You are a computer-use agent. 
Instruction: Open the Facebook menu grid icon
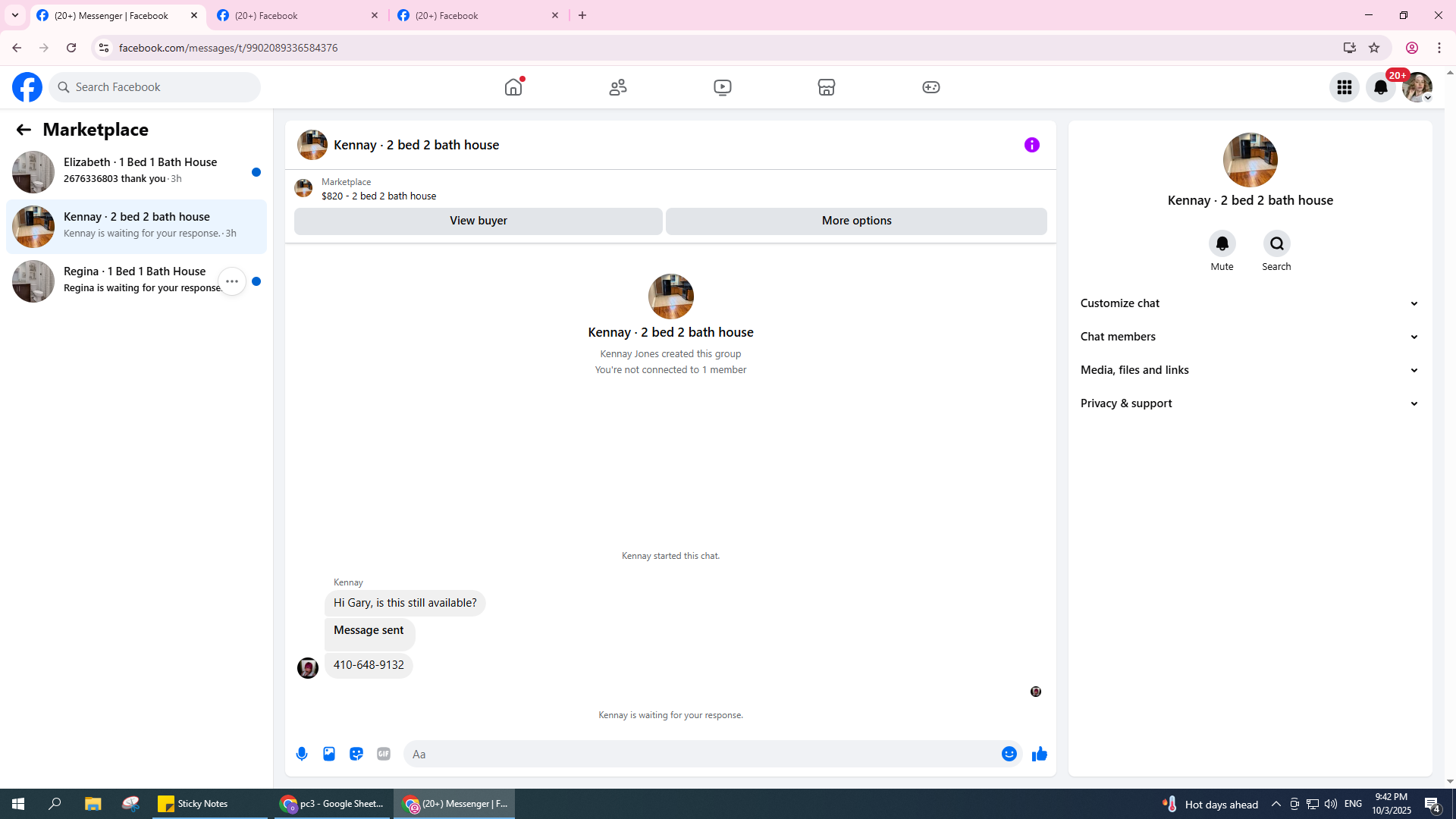point(1345,87)
